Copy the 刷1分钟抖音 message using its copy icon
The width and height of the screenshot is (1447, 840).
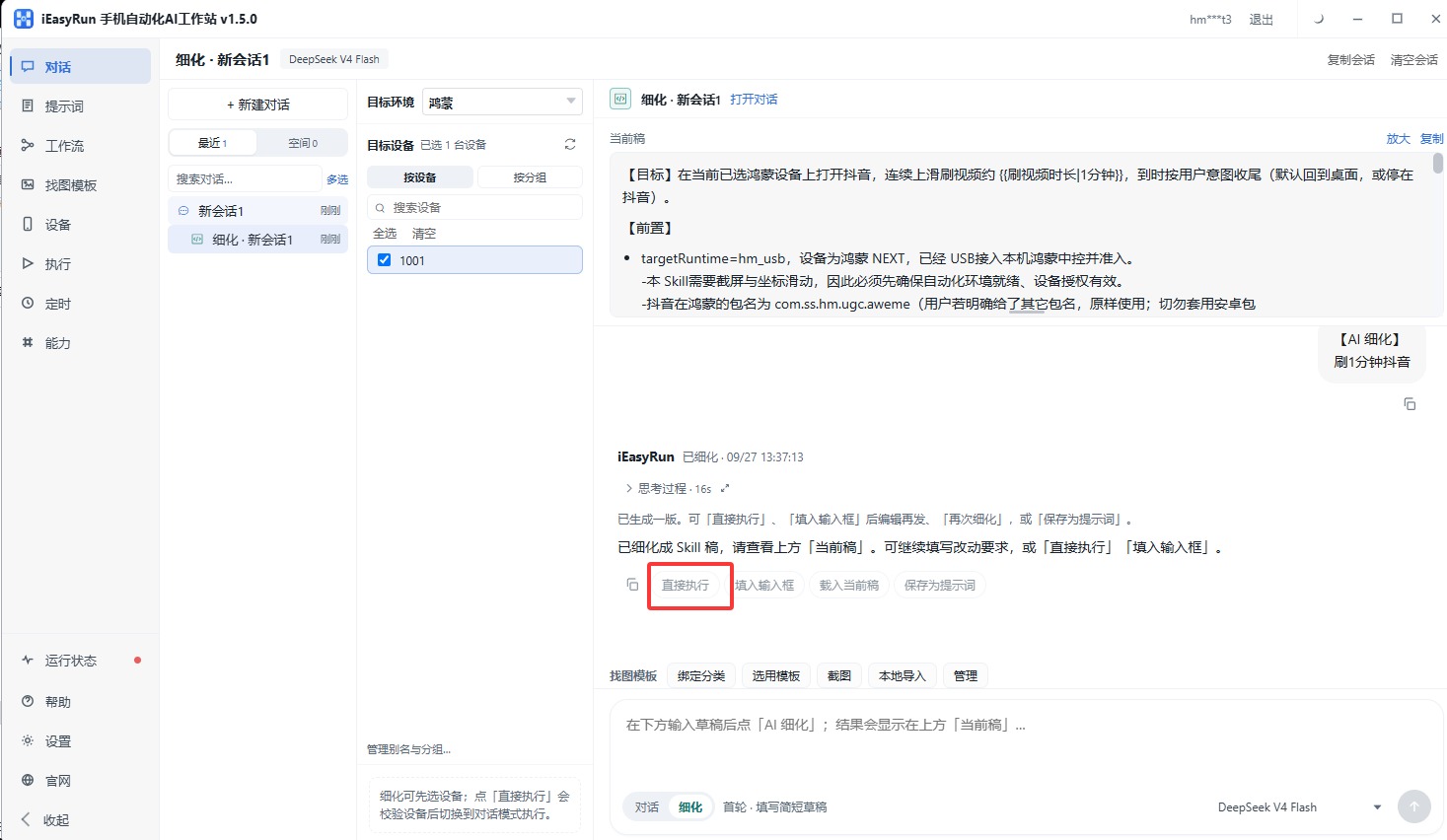(1410, 404)
